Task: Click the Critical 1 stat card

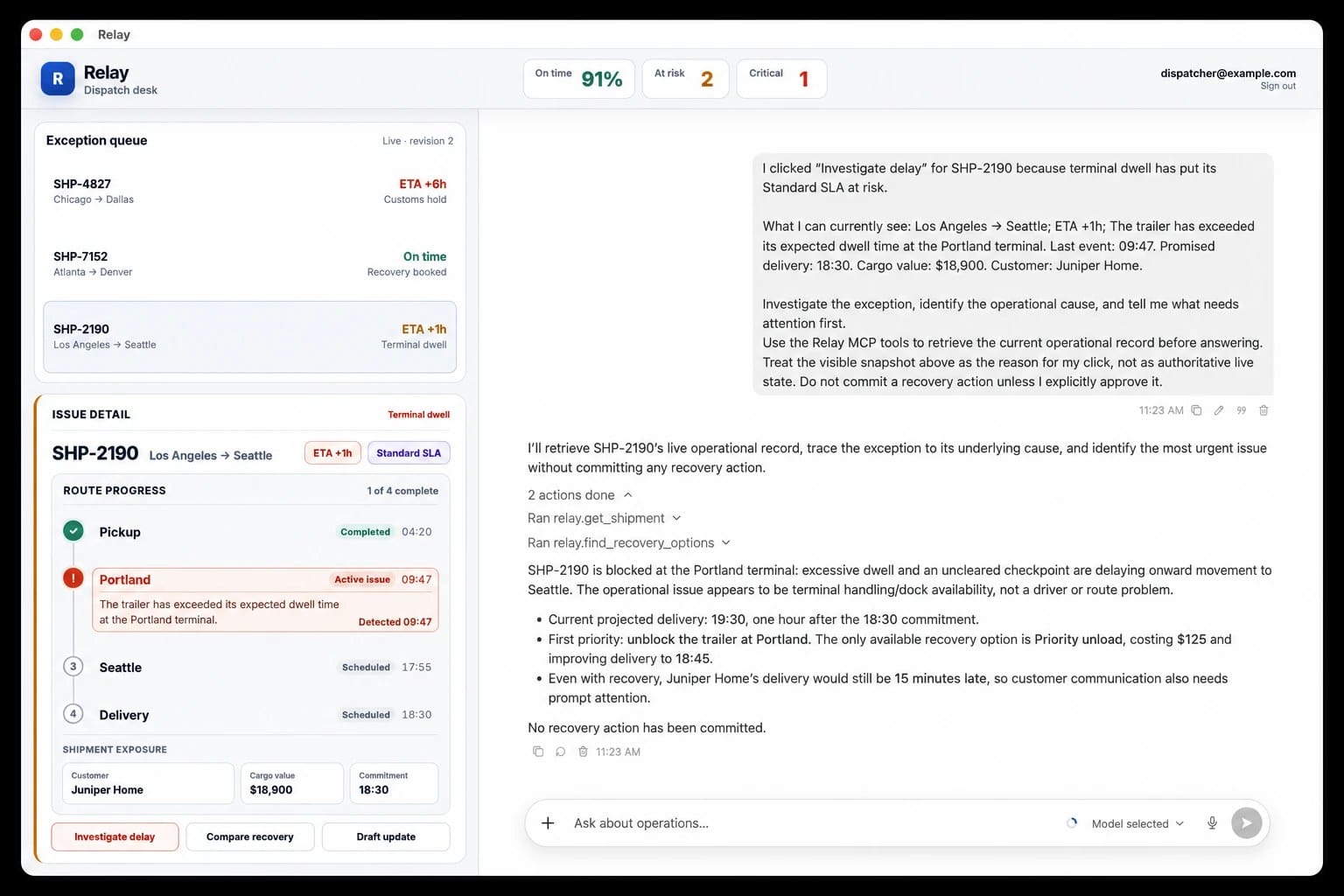Action: tap(781, 79)
